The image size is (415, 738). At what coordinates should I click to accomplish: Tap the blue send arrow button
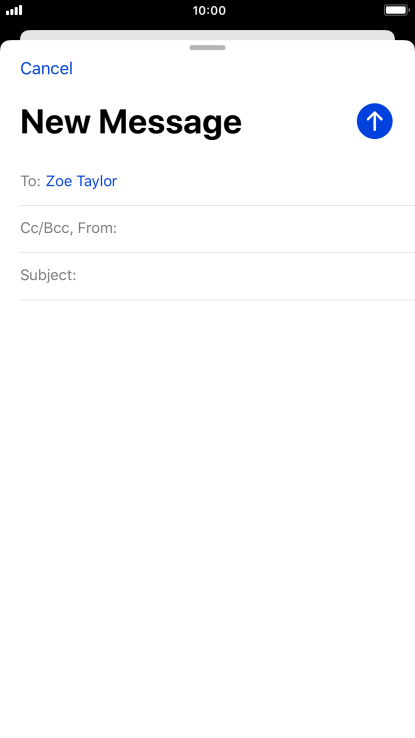(x=375, y=121)
